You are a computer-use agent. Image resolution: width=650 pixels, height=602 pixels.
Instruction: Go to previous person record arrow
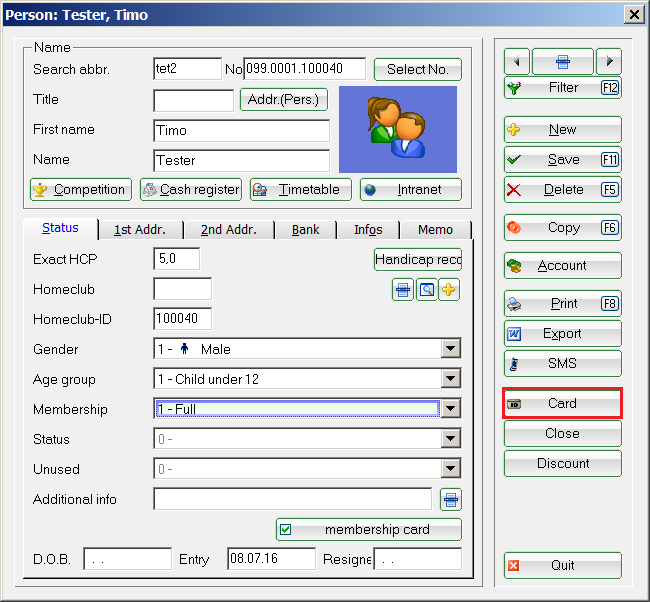click(x=517, y=61)
